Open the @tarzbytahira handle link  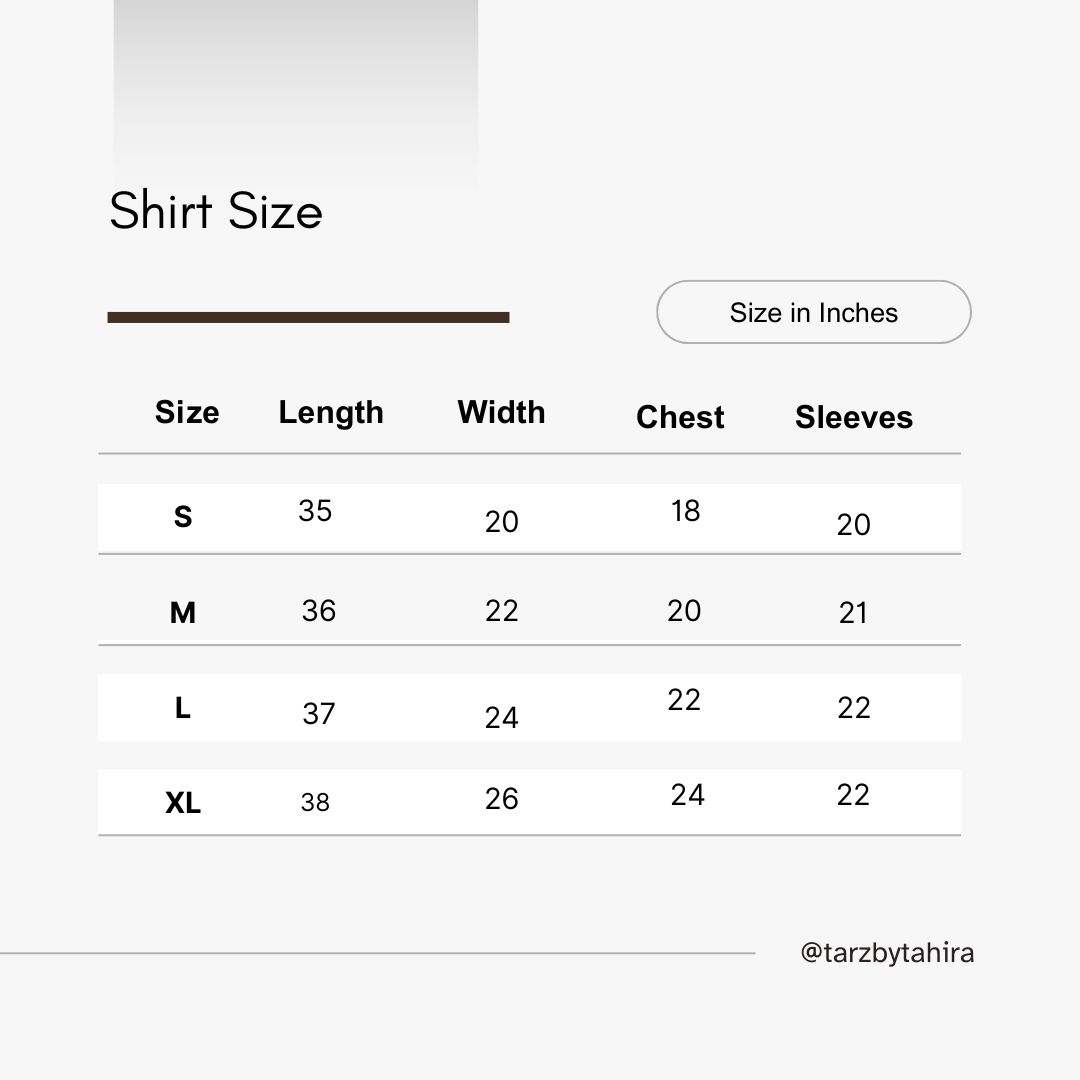point(887,952)
